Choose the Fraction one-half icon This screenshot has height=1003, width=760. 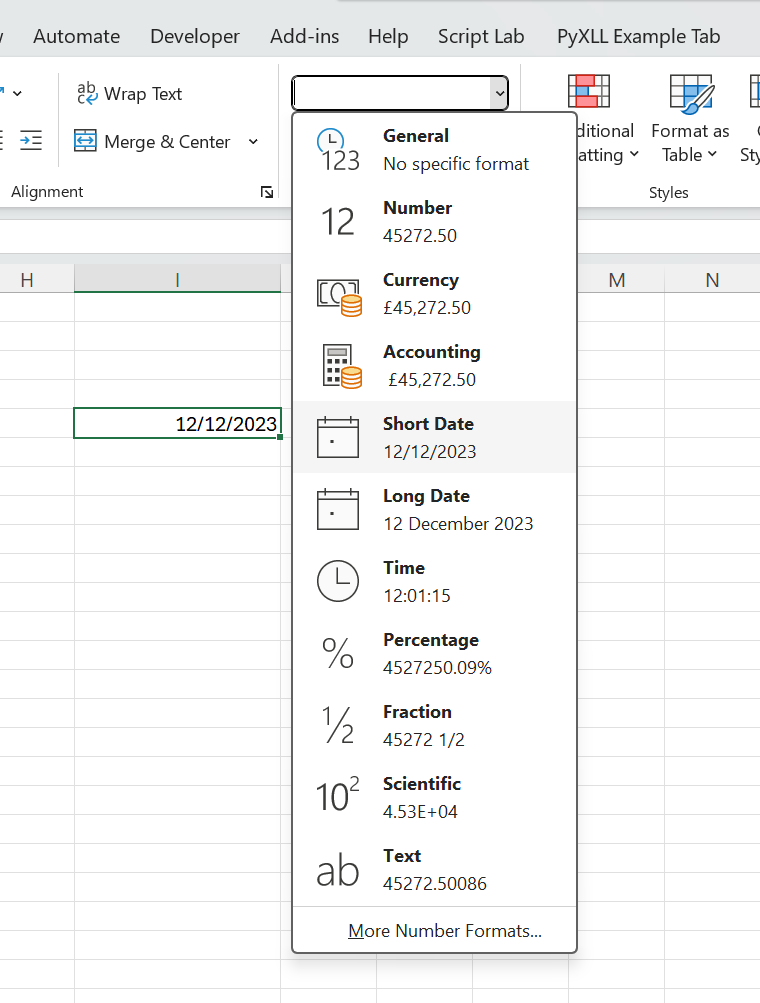pyautogui.click(x=338, y=725)
